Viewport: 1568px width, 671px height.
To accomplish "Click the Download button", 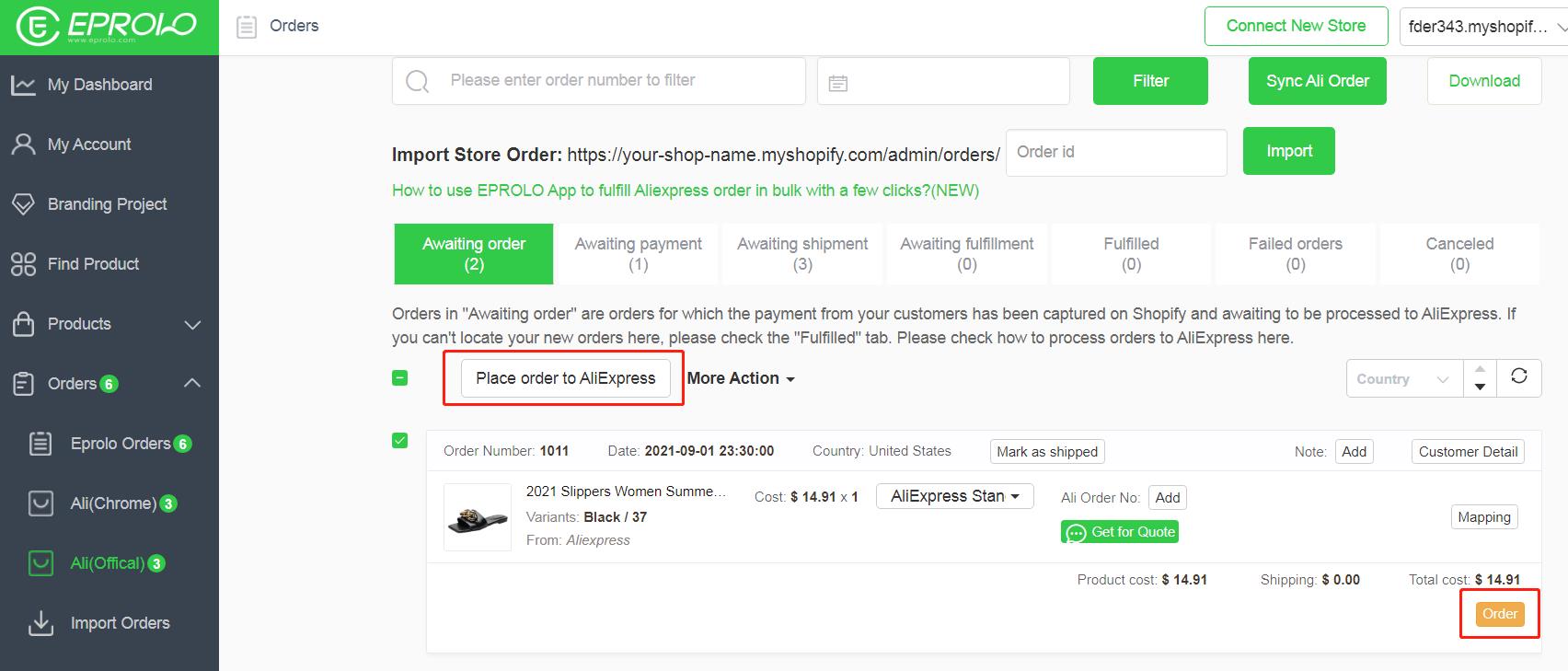I will pyautogui.click(x=1484, y=81).
